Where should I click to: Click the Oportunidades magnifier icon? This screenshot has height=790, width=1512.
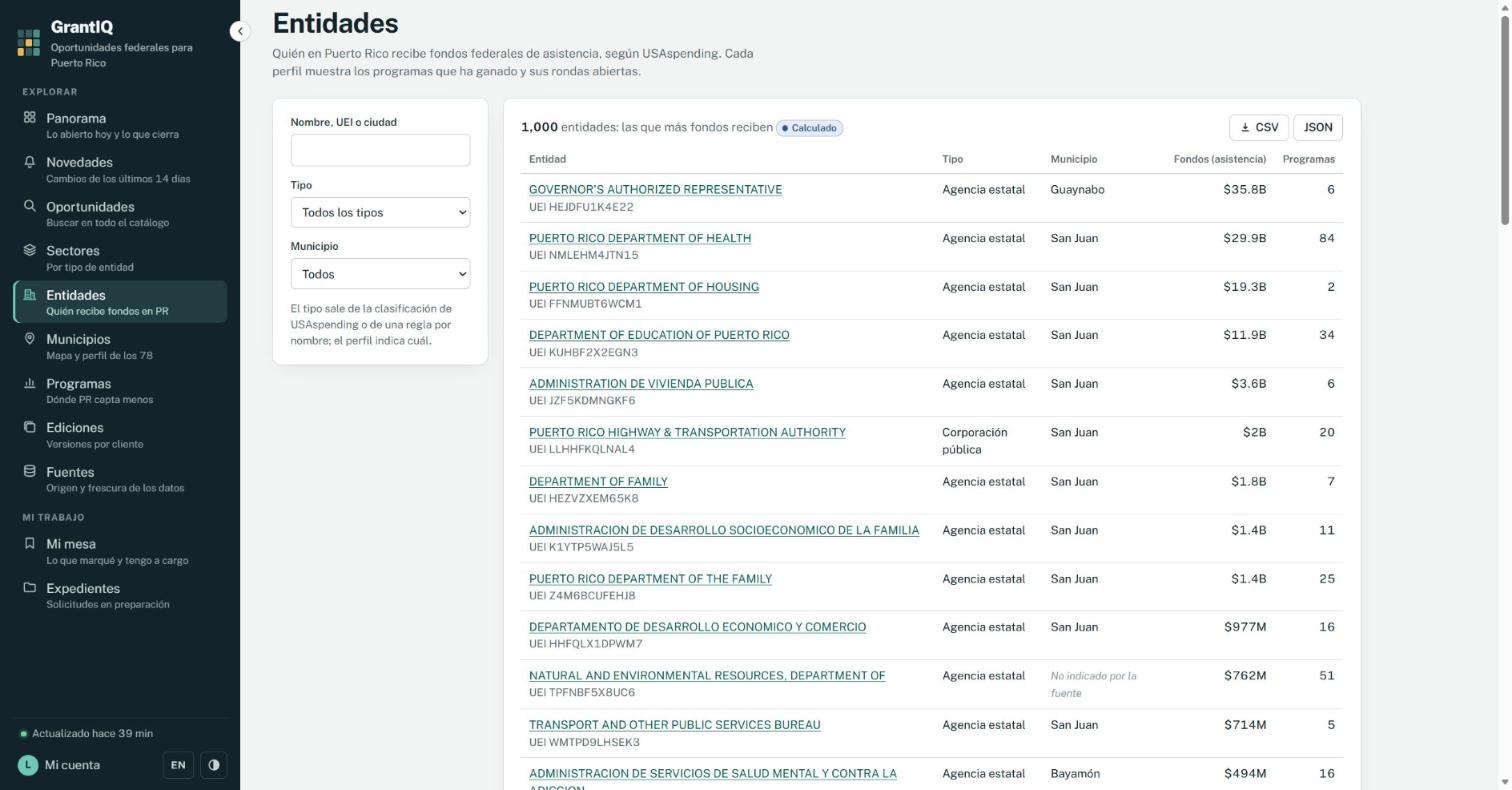30,206
